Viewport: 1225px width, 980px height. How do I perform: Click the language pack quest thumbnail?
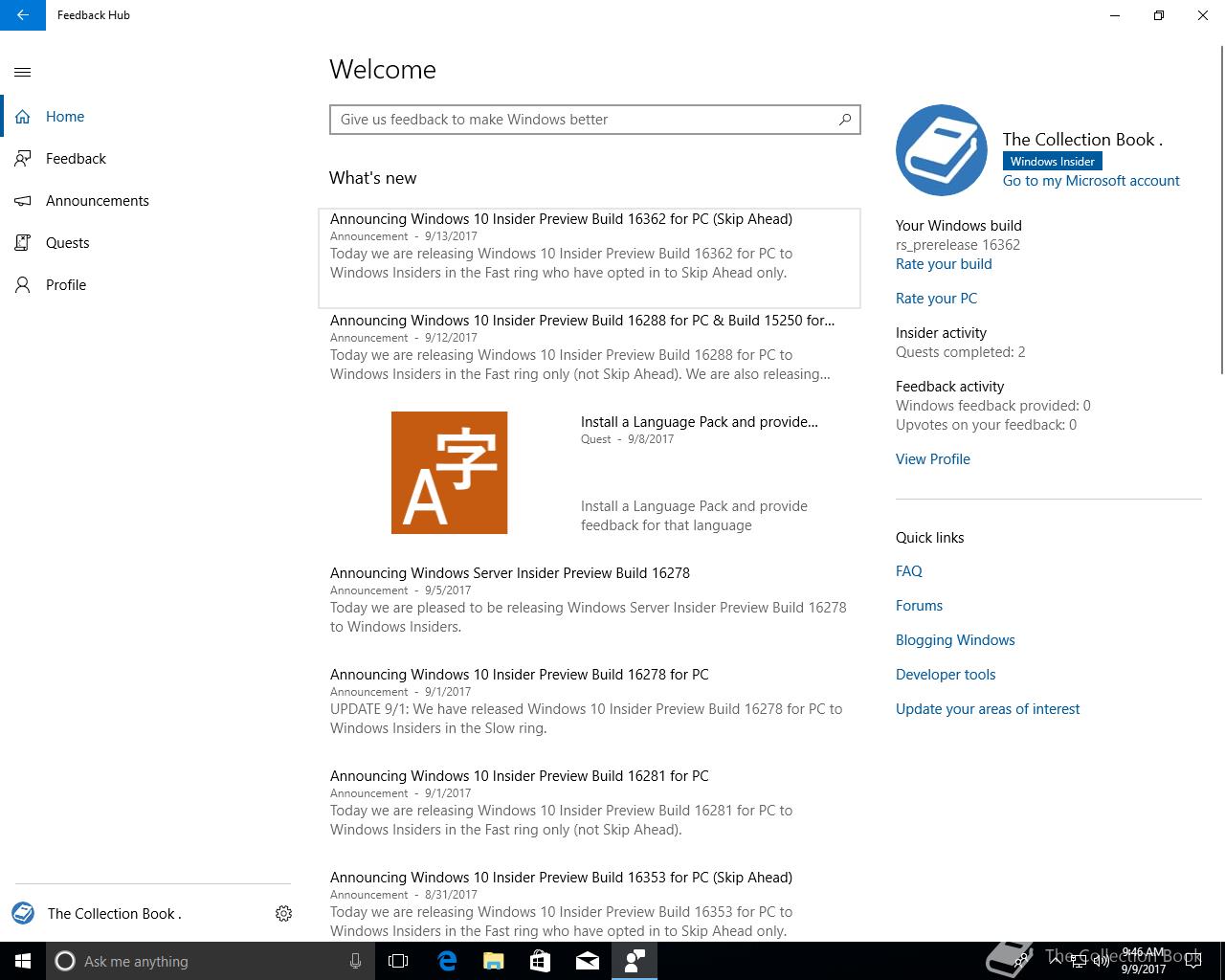click(449, 473)
